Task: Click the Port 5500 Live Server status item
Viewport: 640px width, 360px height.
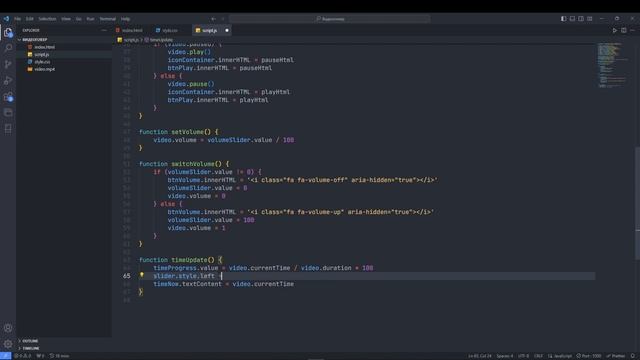Action: 589,356
